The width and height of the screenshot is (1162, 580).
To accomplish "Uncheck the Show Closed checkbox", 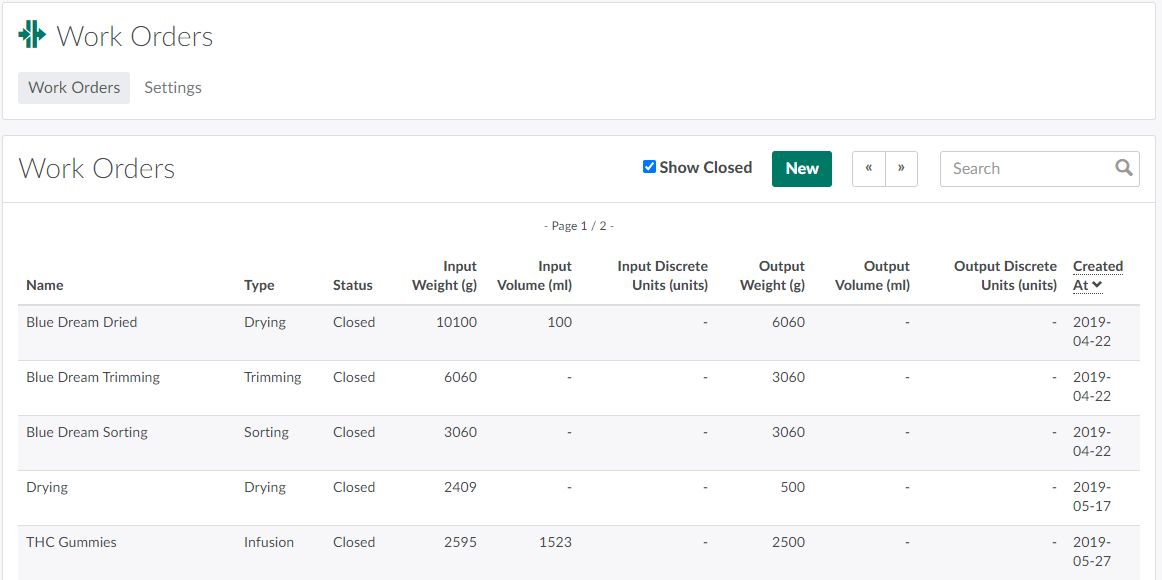I will 649,167.
